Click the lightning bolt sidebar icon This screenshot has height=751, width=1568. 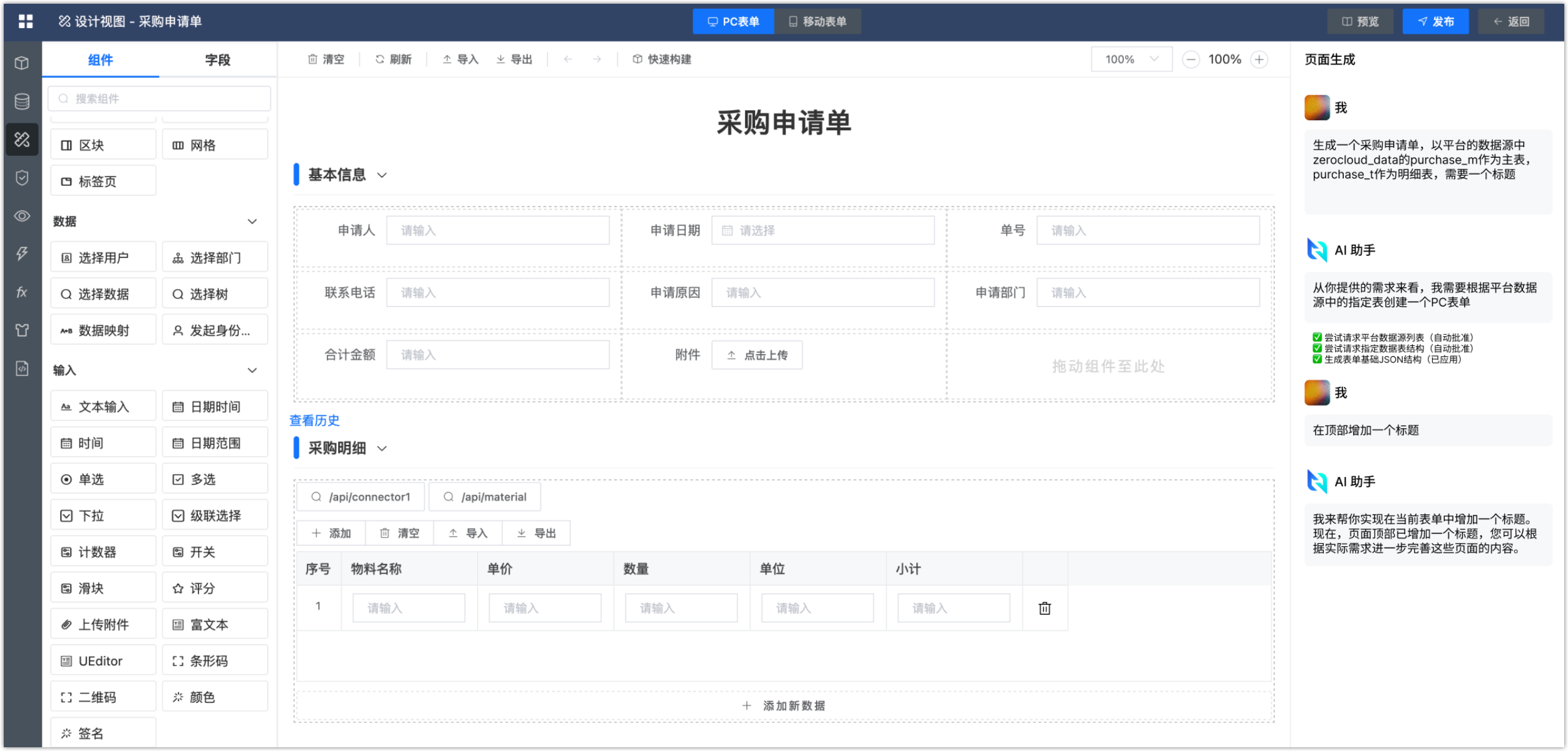pos(22,253)
